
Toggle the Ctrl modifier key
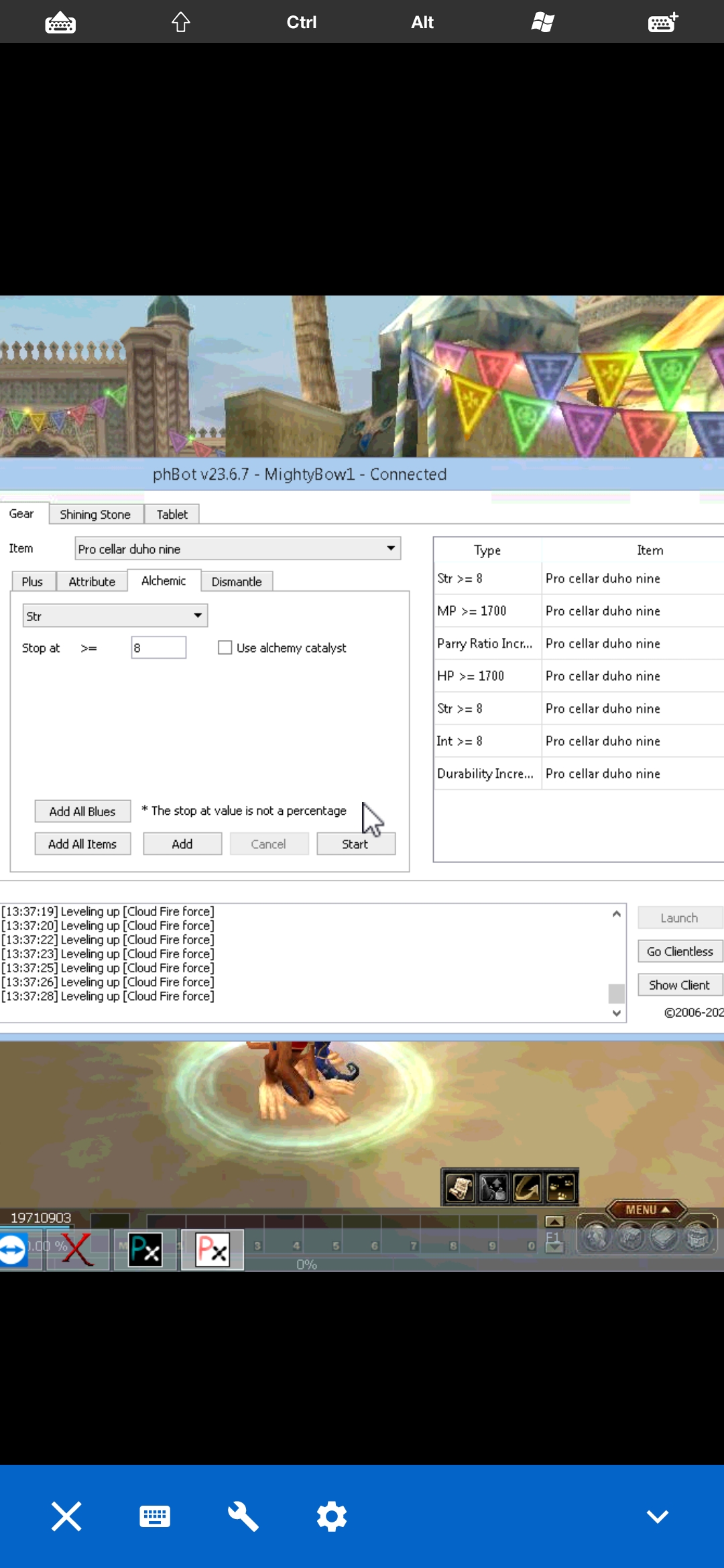pos(301,22)
